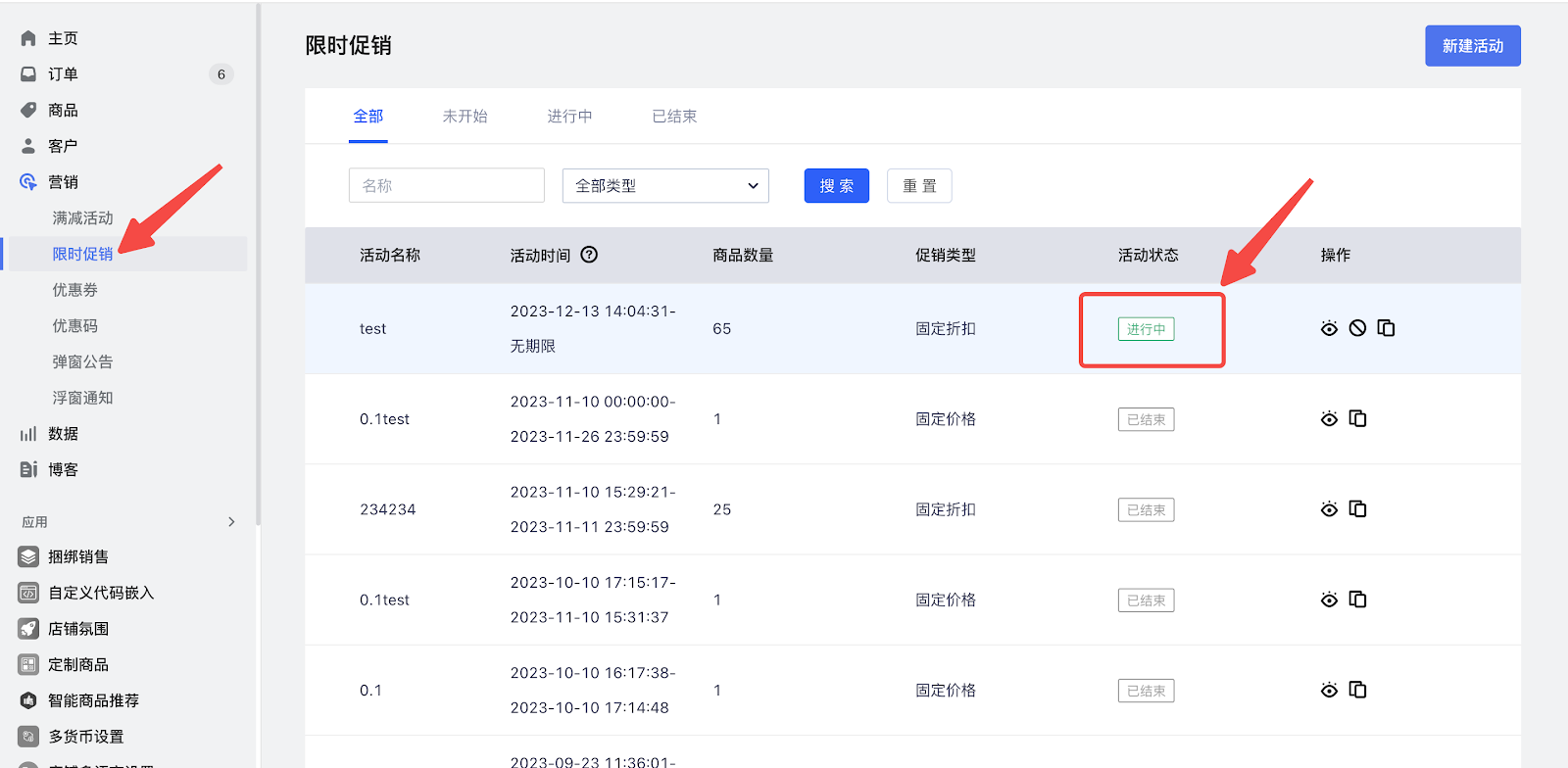View the test promotion via eye icon
The height and width of the screenshot is (768, 1568).
pos(1329,328)
